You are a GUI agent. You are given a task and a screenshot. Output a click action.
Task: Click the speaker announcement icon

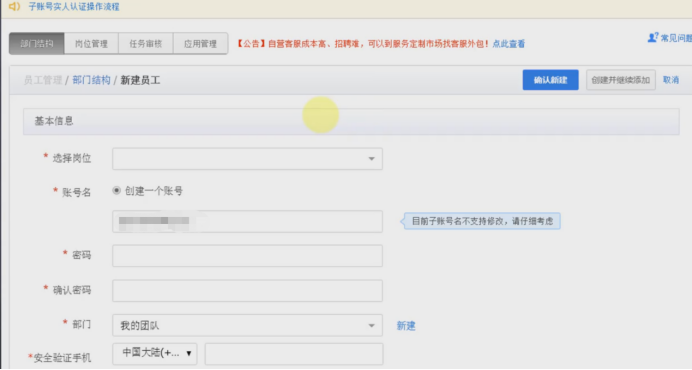pyautogui.click(x=15, y=7)
